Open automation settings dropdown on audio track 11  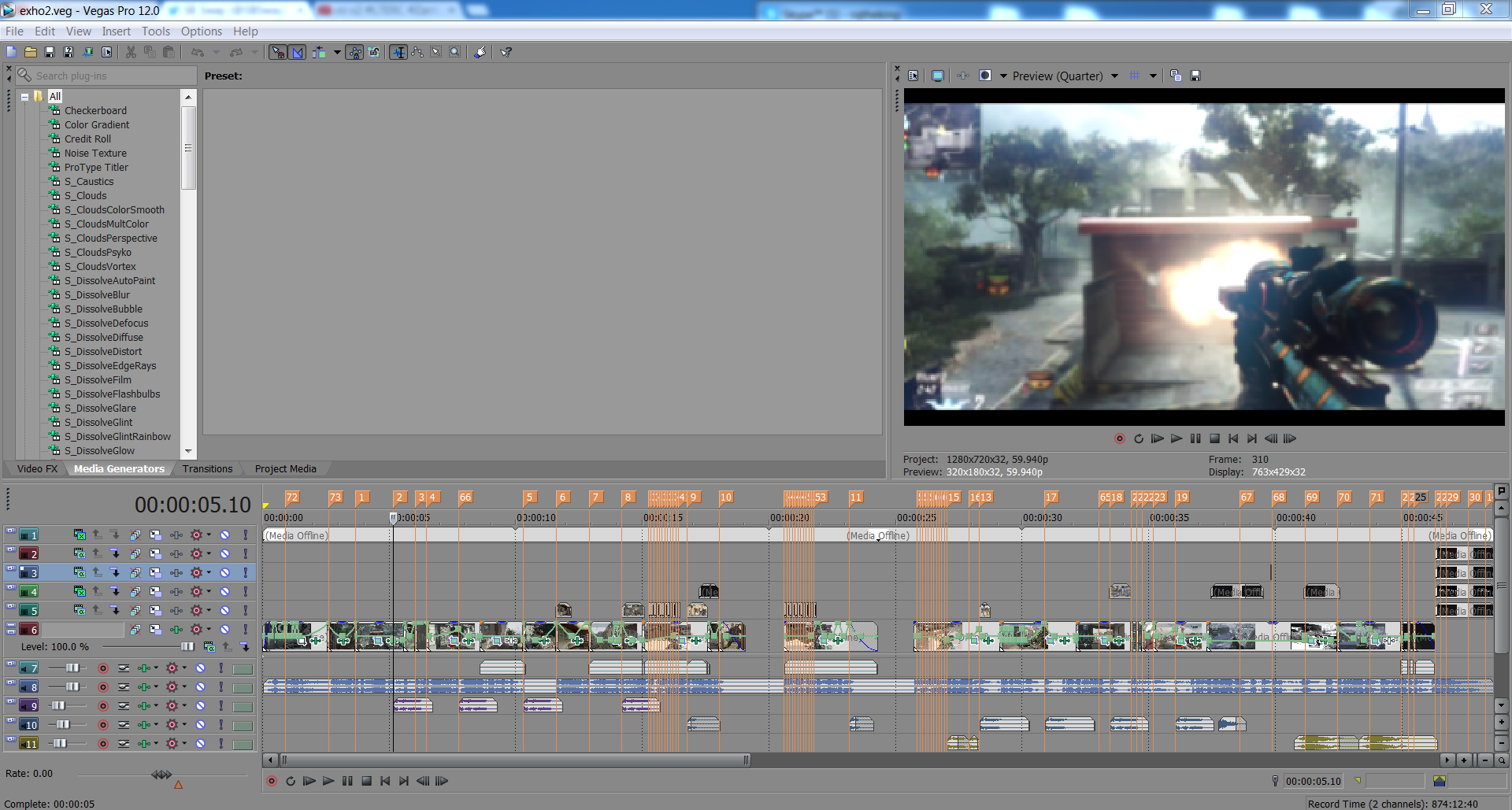[184, 744]
